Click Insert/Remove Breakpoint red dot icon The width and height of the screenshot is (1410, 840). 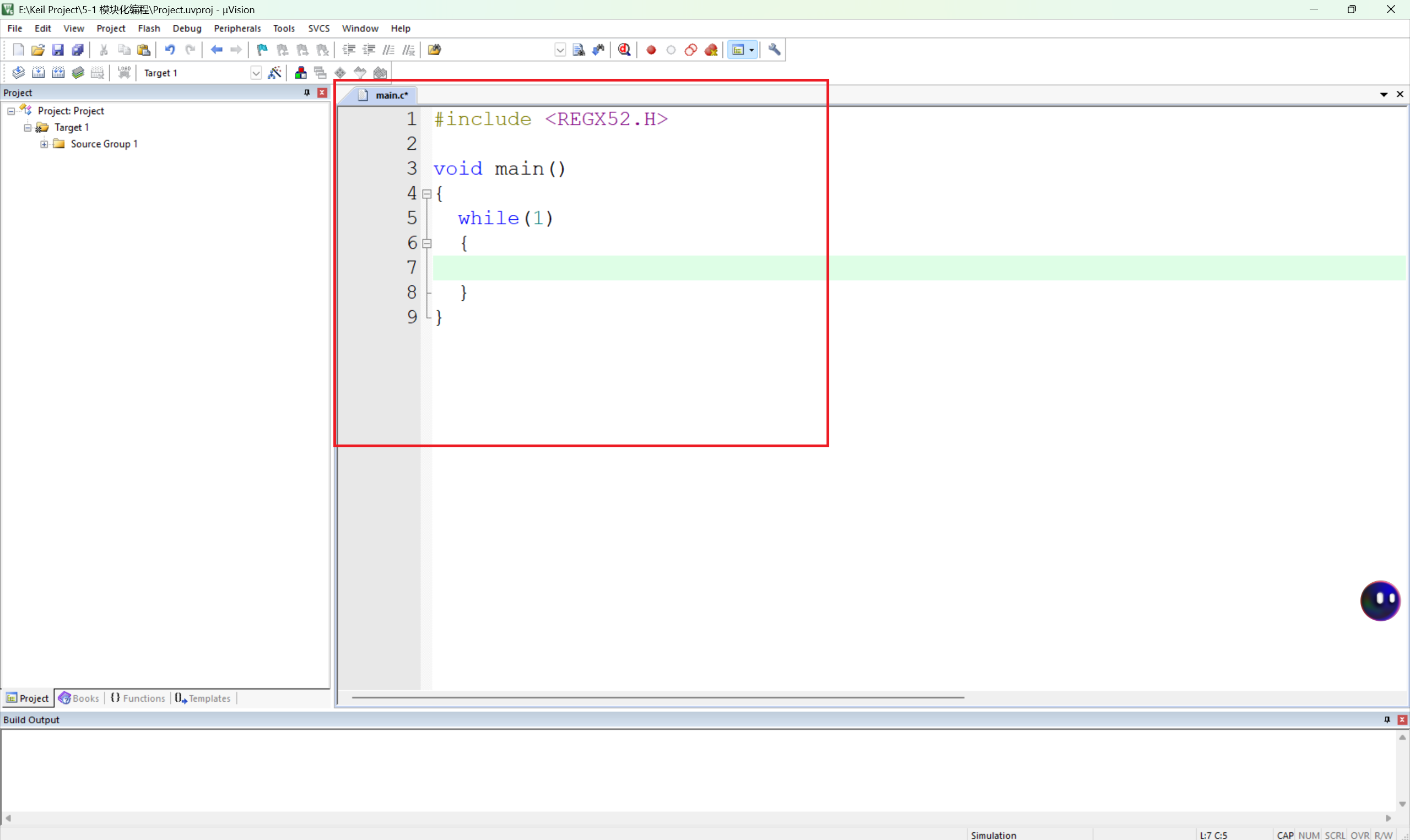pos(651,50)
